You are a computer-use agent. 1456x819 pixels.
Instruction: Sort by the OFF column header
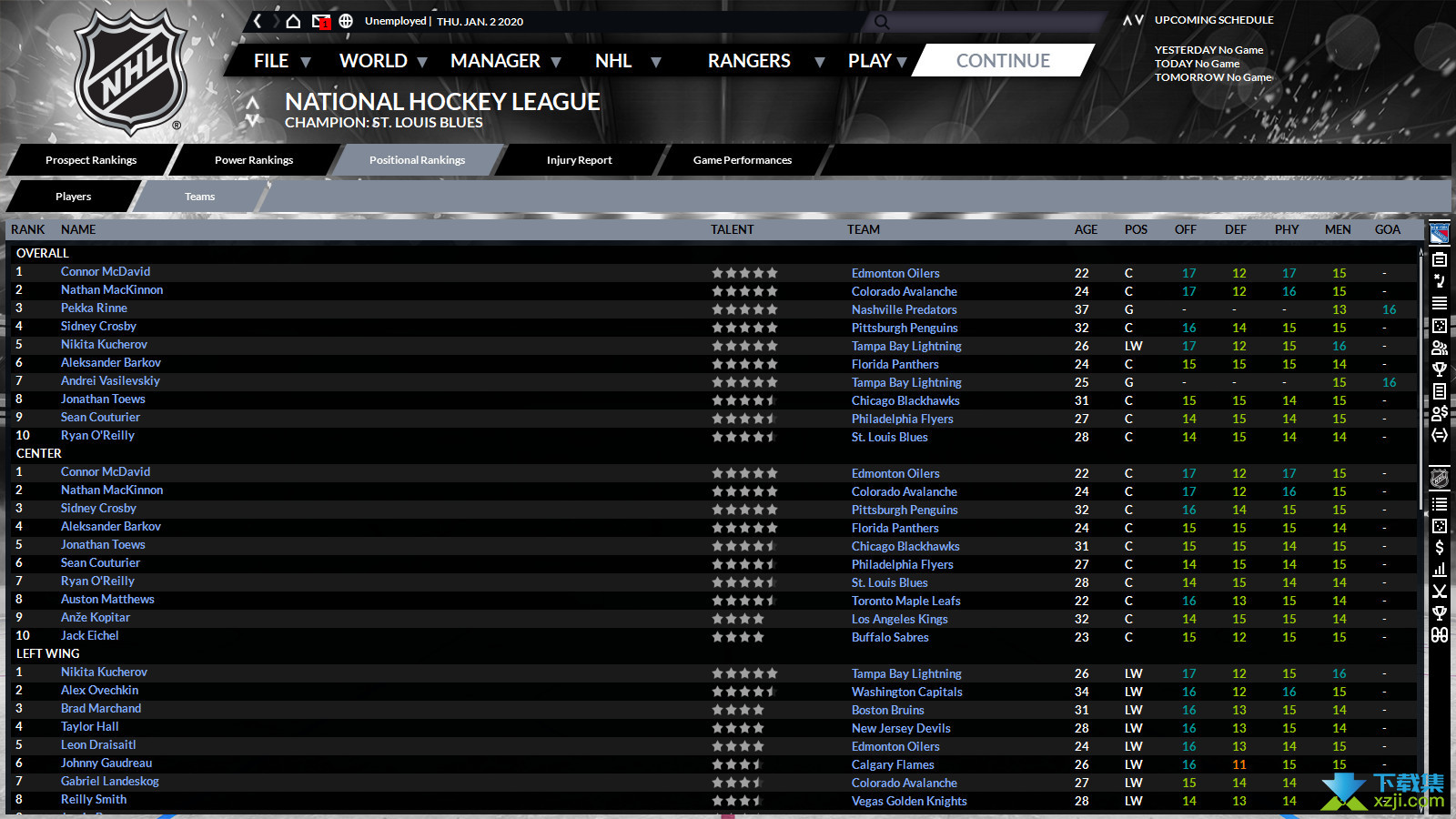[x=1185, y=229]
